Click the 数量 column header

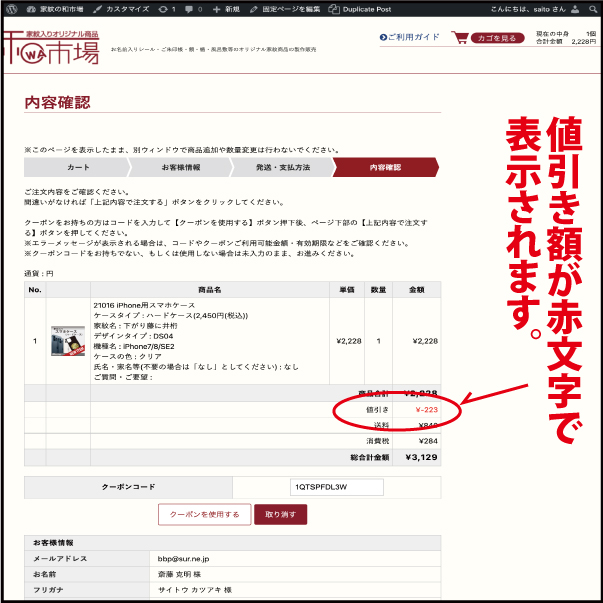pyautogui.click(x=378, y=290)
